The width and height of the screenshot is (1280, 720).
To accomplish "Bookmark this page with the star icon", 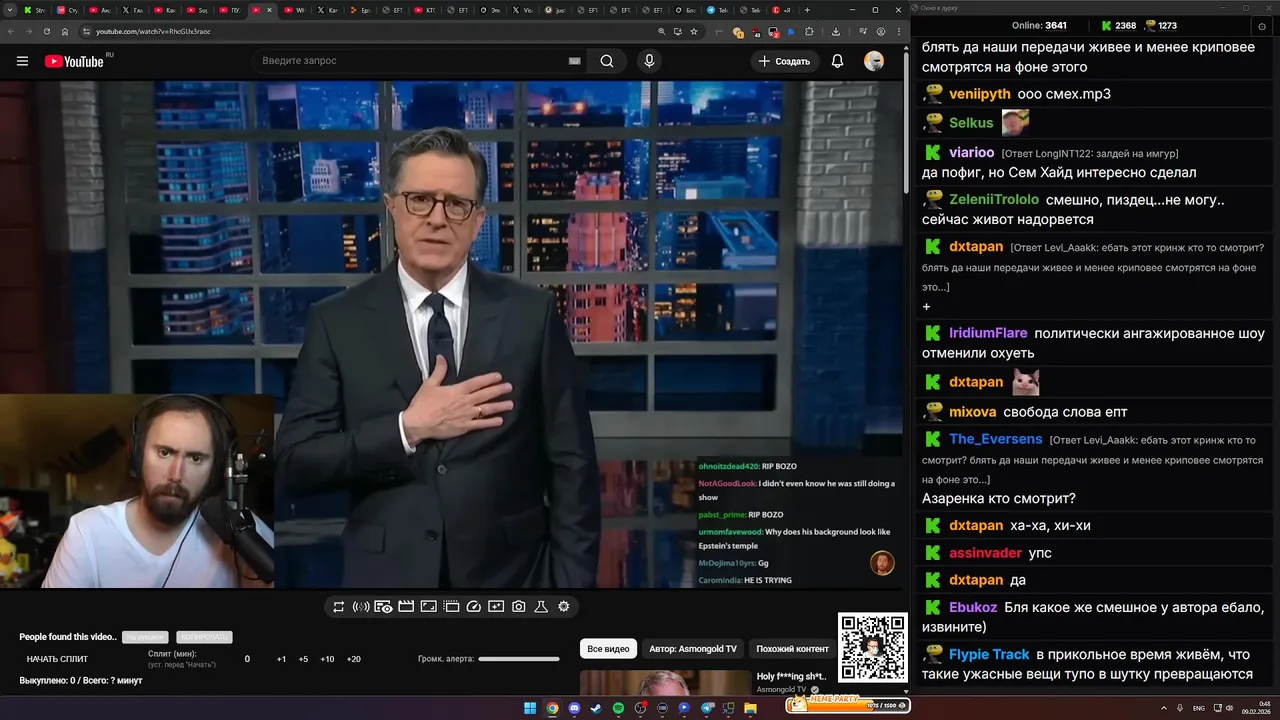I will click(694, 31).
